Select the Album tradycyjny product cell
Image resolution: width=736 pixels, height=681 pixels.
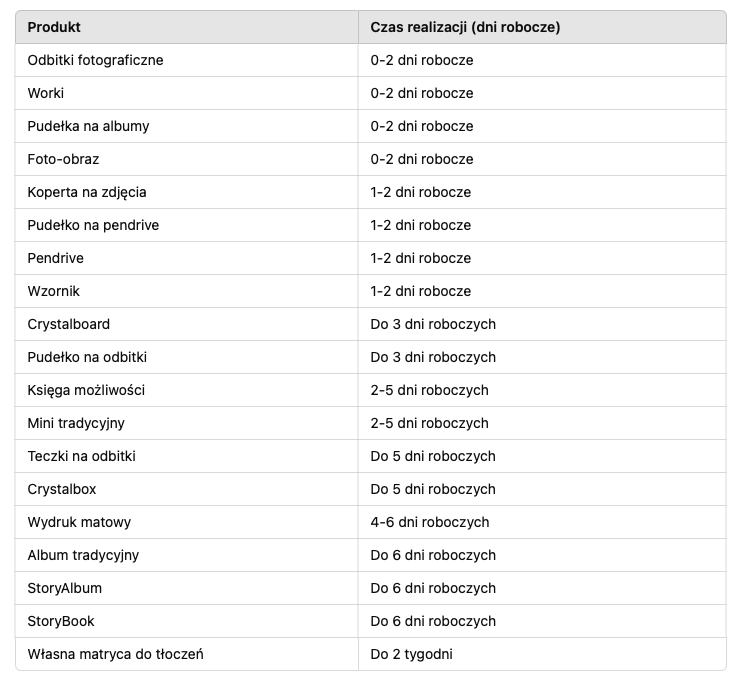pos(83,555)
